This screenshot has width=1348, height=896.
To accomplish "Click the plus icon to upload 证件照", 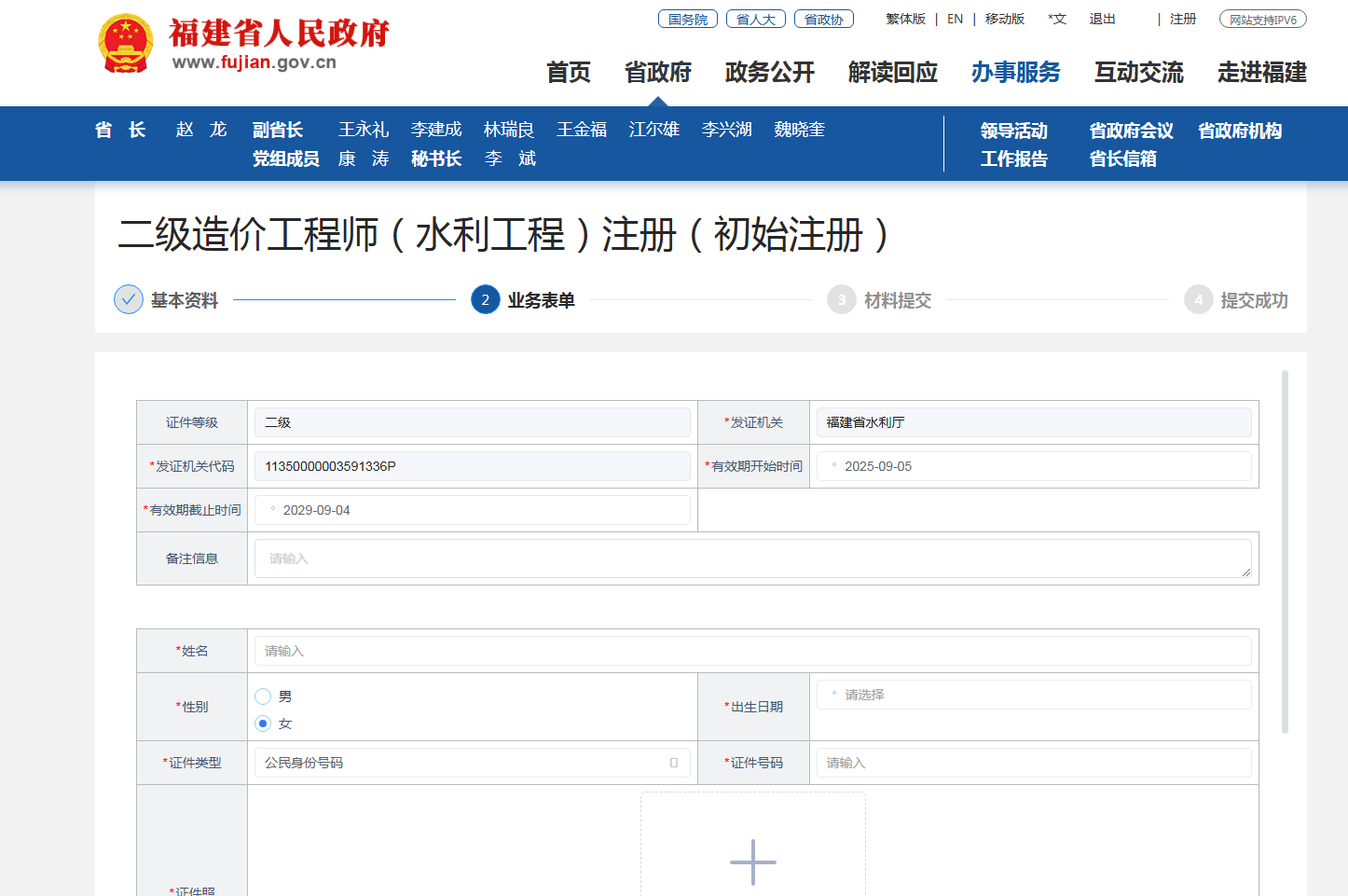I will pyautogui.click(x=752, y=862).
